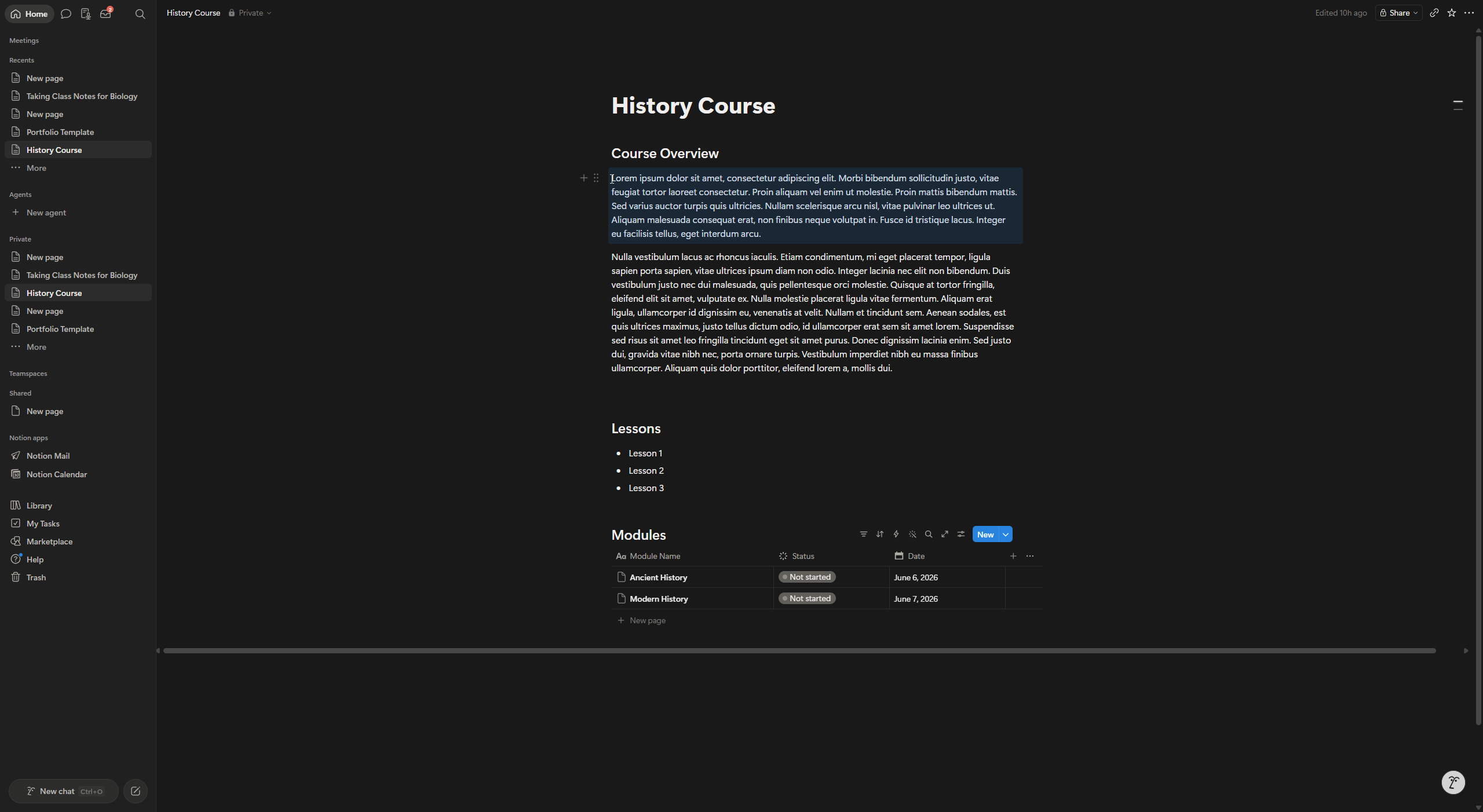Copy page link using the chain icon

click(1434, 13)
